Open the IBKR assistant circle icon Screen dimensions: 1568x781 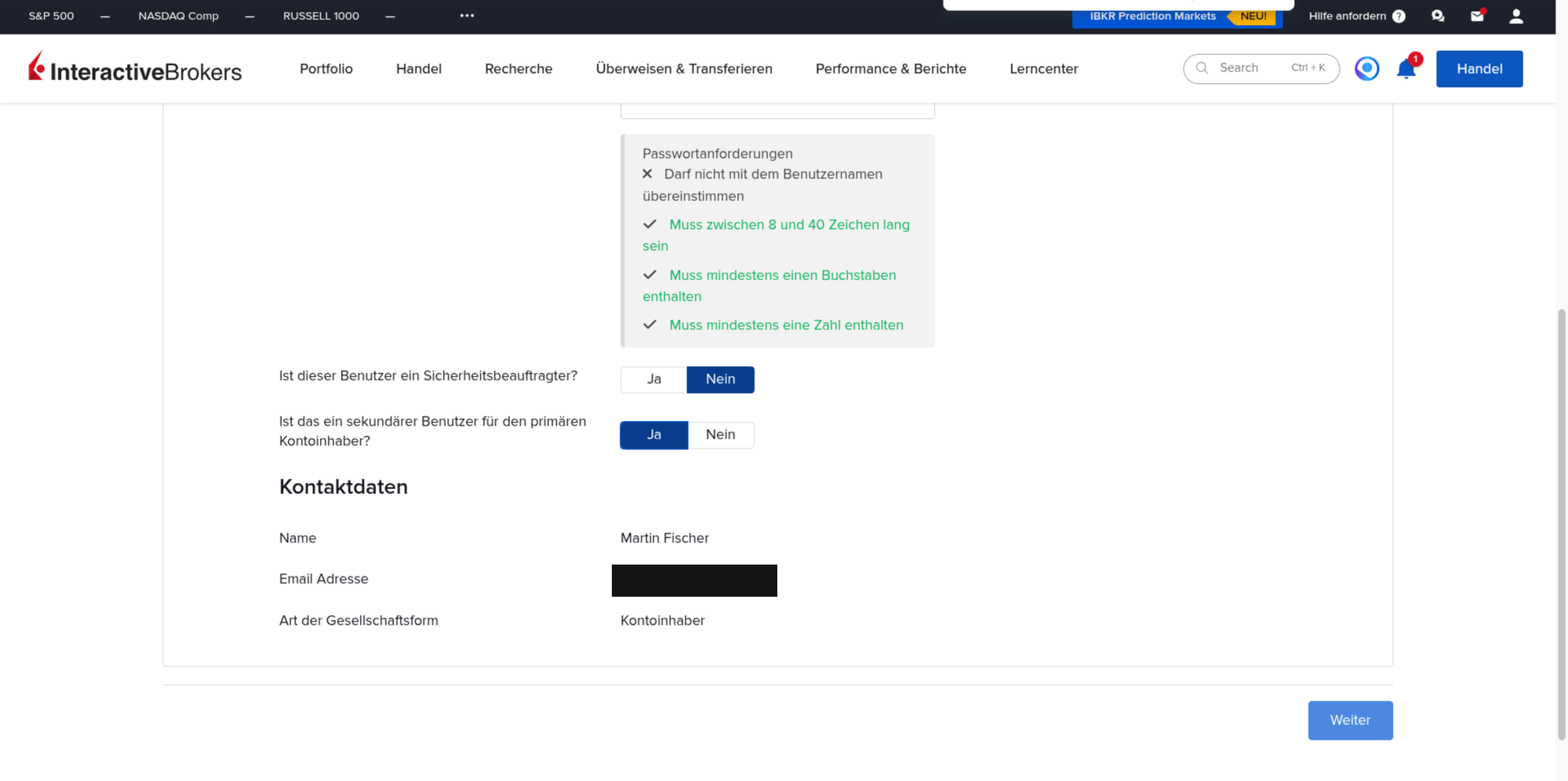[1366, 69]
